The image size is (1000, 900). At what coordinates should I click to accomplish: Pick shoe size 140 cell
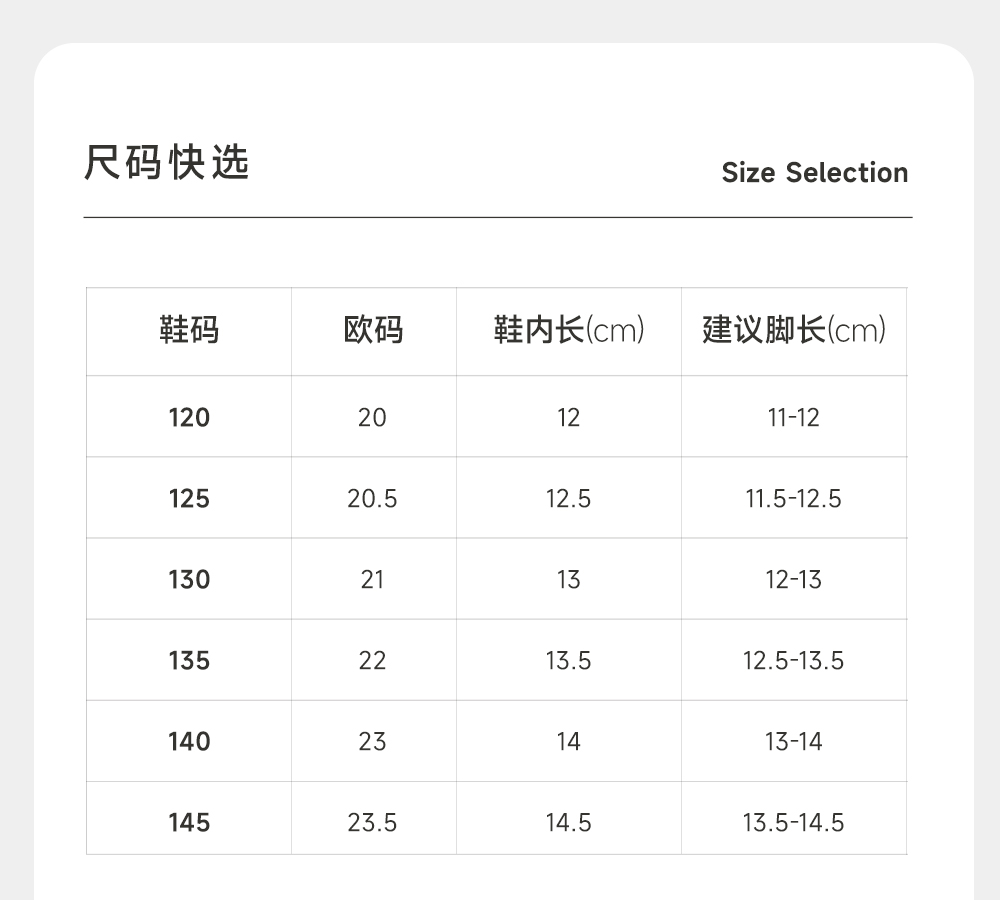[x=189, y=741]
